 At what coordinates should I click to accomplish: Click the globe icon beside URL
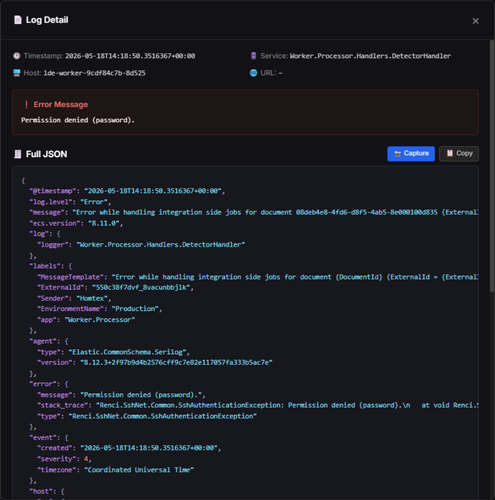pyautogui.click(x=254, y=73)
